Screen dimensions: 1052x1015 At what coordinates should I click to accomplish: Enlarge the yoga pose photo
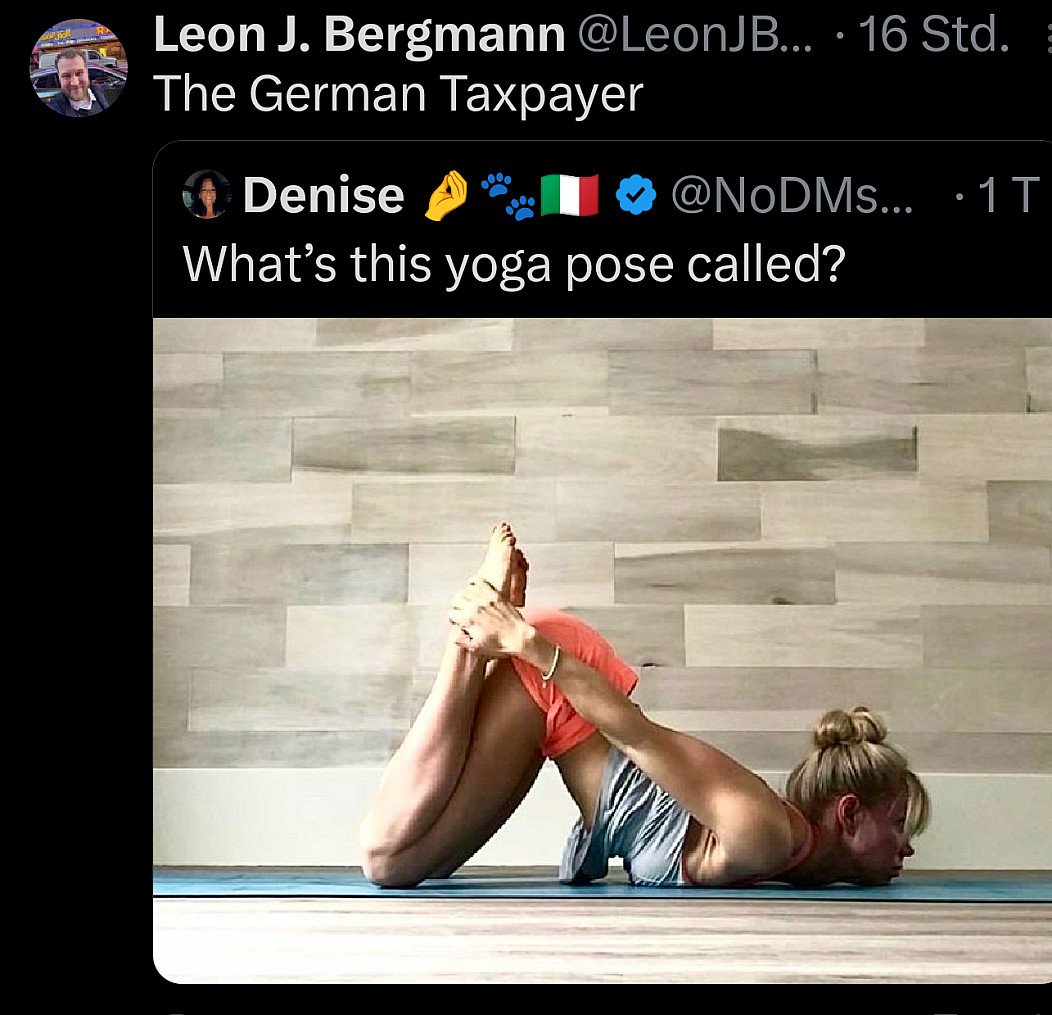tap(602, 600)
